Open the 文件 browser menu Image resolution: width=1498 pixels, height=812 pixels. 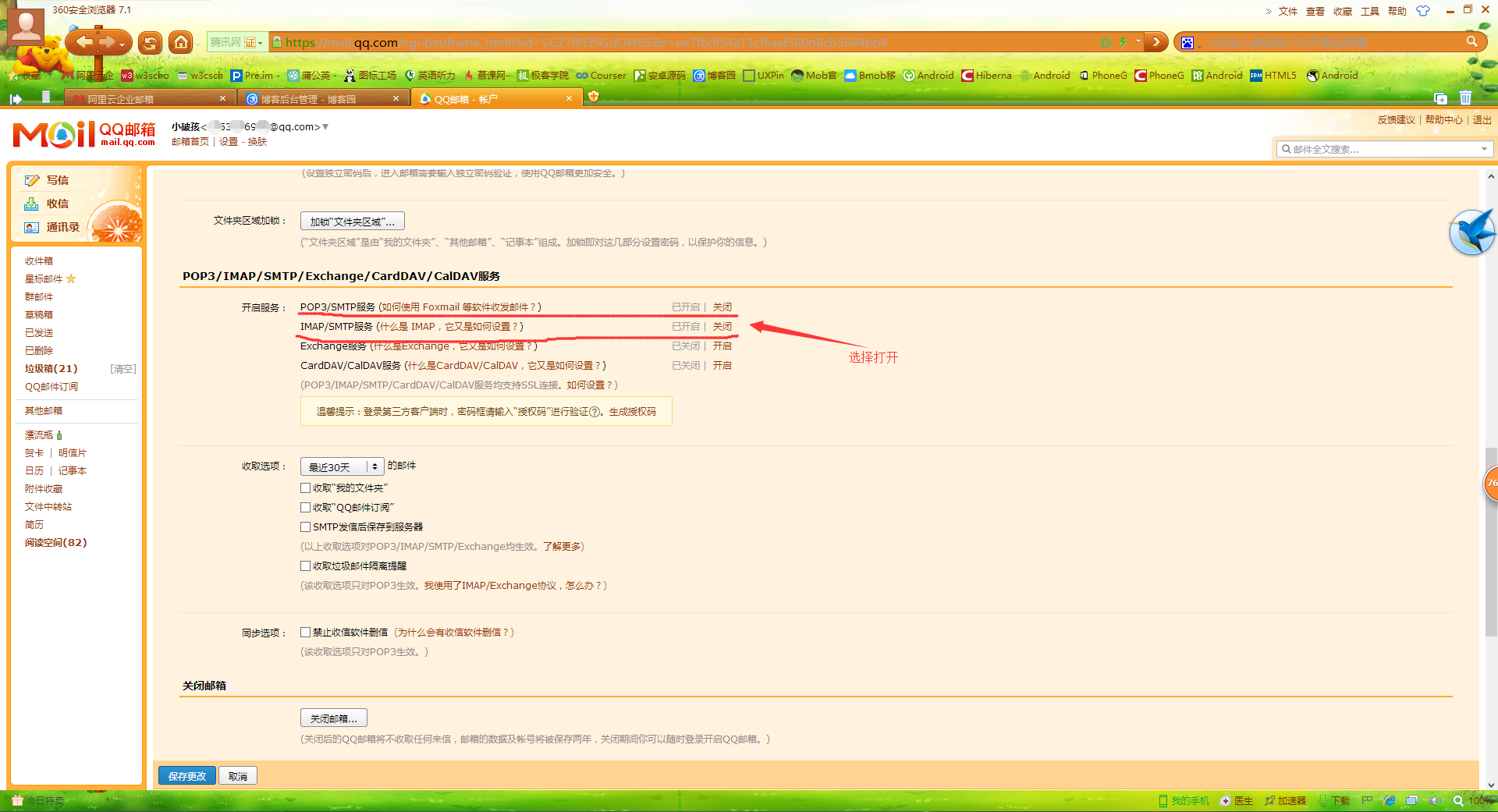click(1288, 11)
